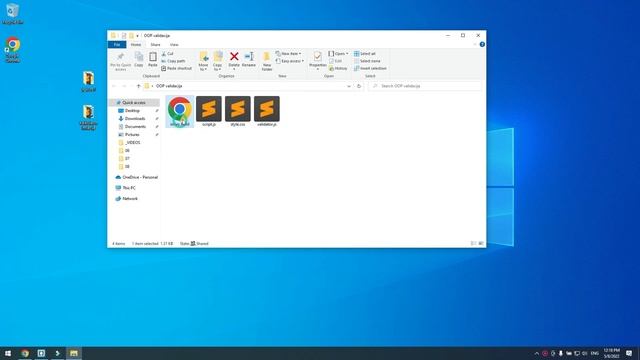Open the notification center icon
640x360 pixels.
click(x=629, y=353)
